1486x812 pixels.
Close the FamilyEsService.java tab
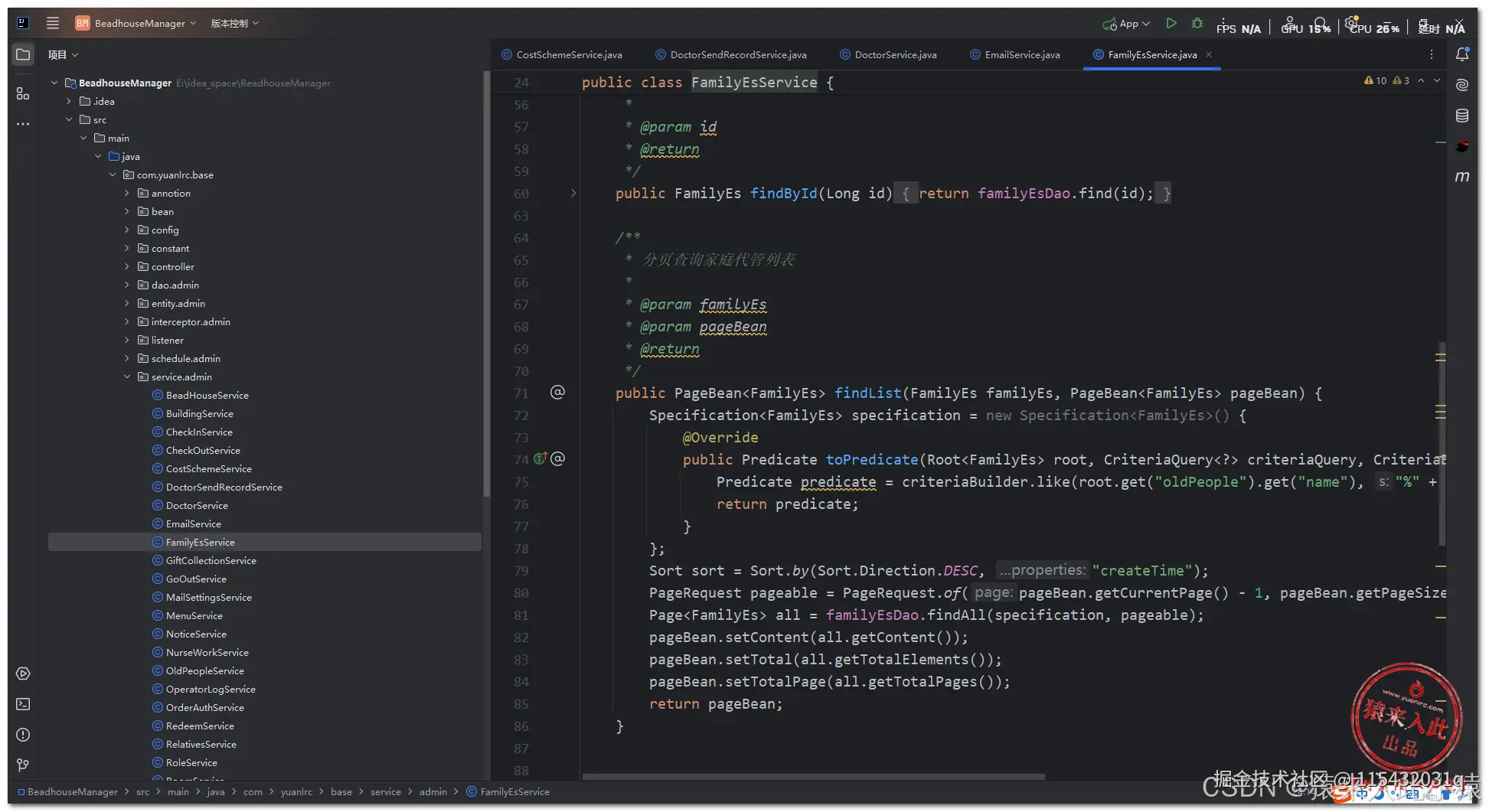(1209, 54)
